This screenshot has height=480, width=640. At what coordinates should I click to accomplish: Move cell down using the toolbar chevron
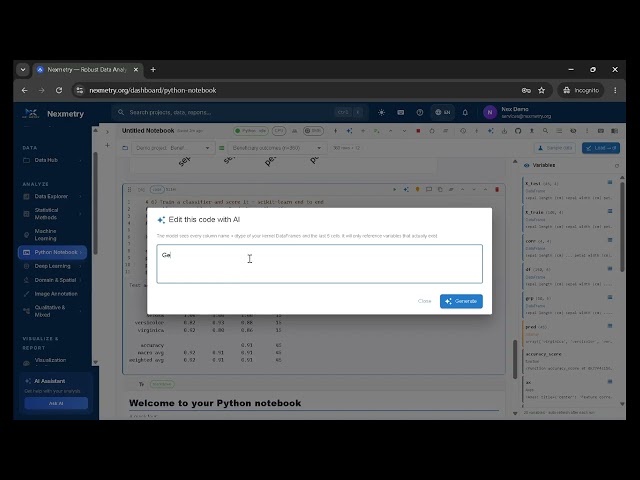[x=404, y=131]
